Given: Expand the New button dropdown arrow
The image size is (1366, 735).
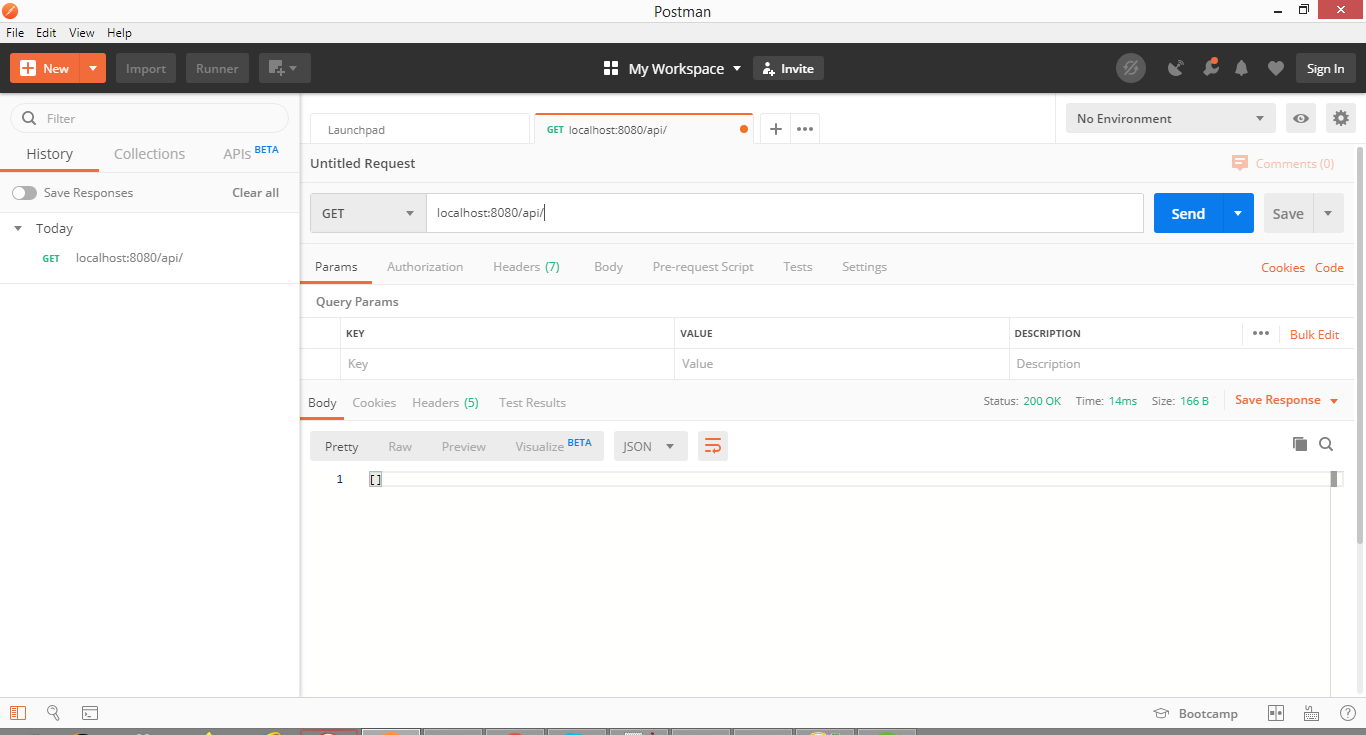Looking at the screenshot, I should pyautogui.click(x=92, y=68).
